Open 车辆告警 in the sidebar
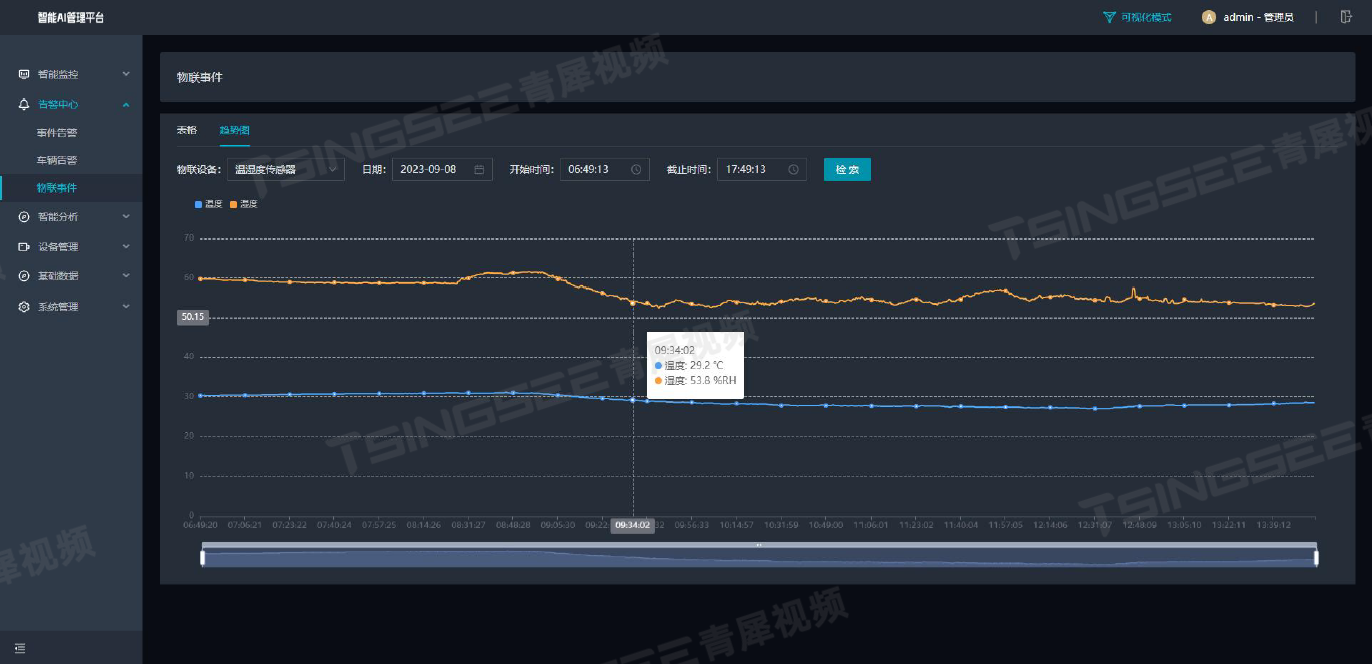The height and width of the screenshot is (664, 1372). pos(57,160)
